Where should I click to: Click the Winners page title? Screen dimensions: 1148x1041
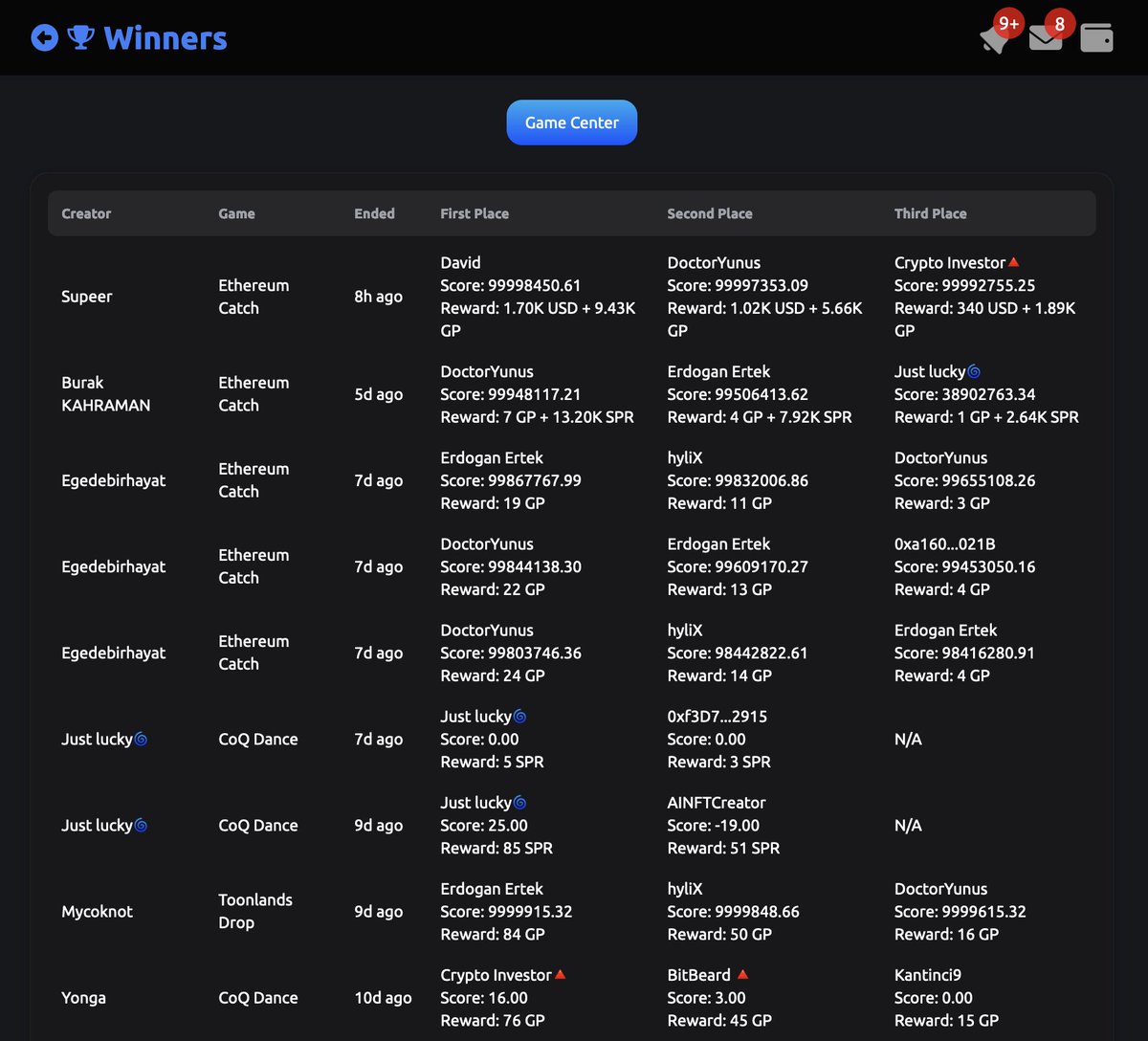click(166, 38)
